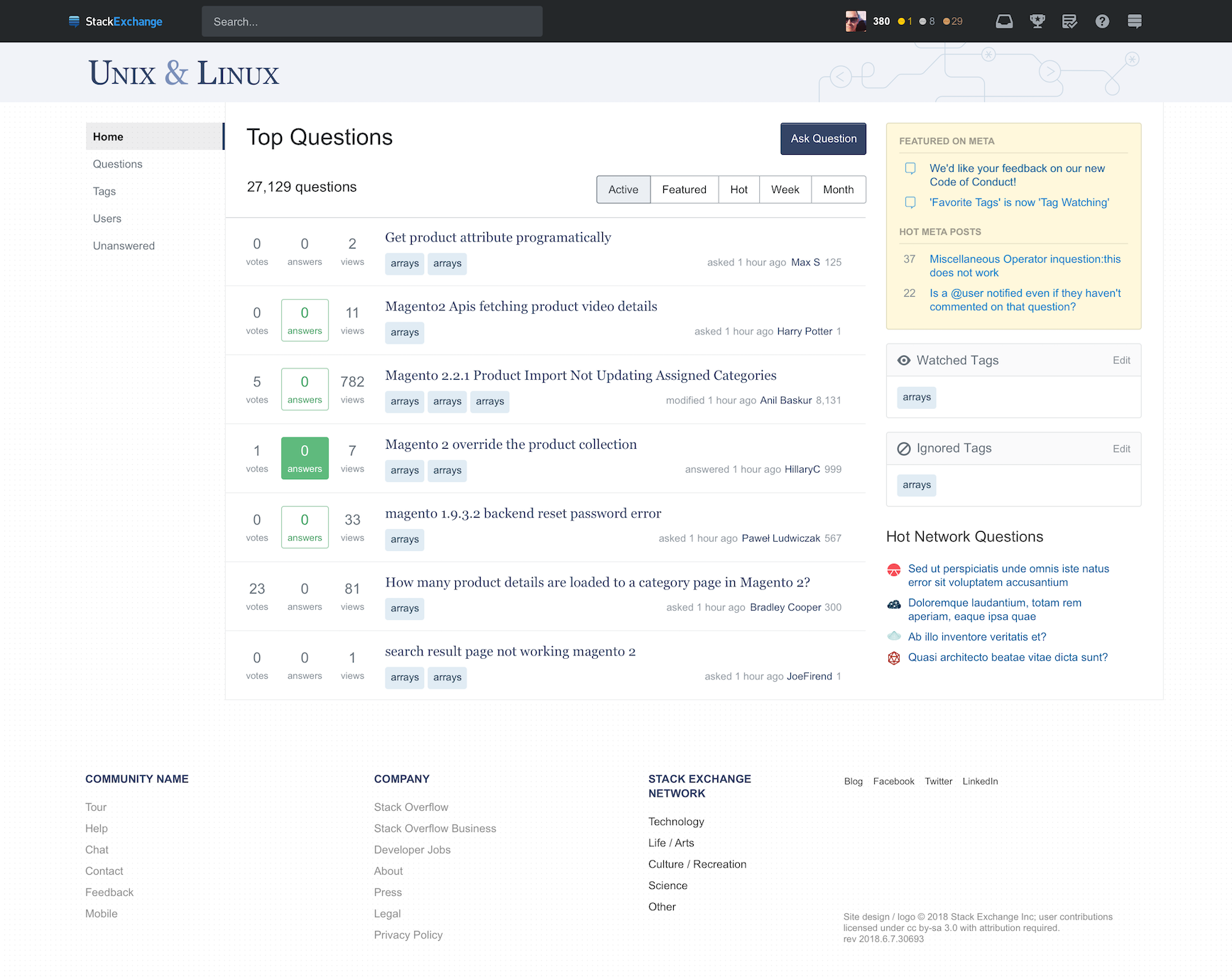Screen dimensions: 1232x977
Task: Open the achievements trophy icon
Action: tap(1037, 21)
